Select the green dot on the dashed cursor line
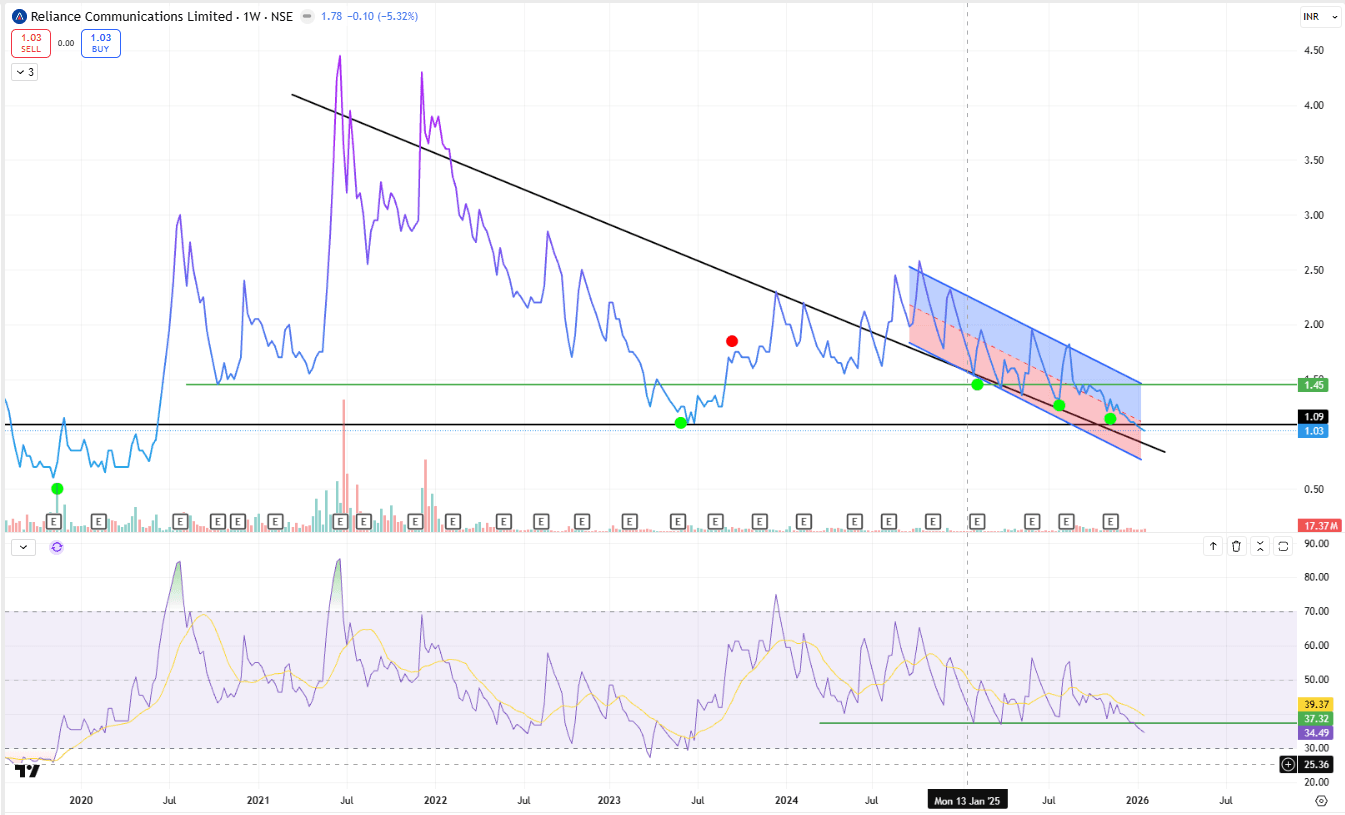The height and width of the screenshot is (815, 1345). coord(977,384)
